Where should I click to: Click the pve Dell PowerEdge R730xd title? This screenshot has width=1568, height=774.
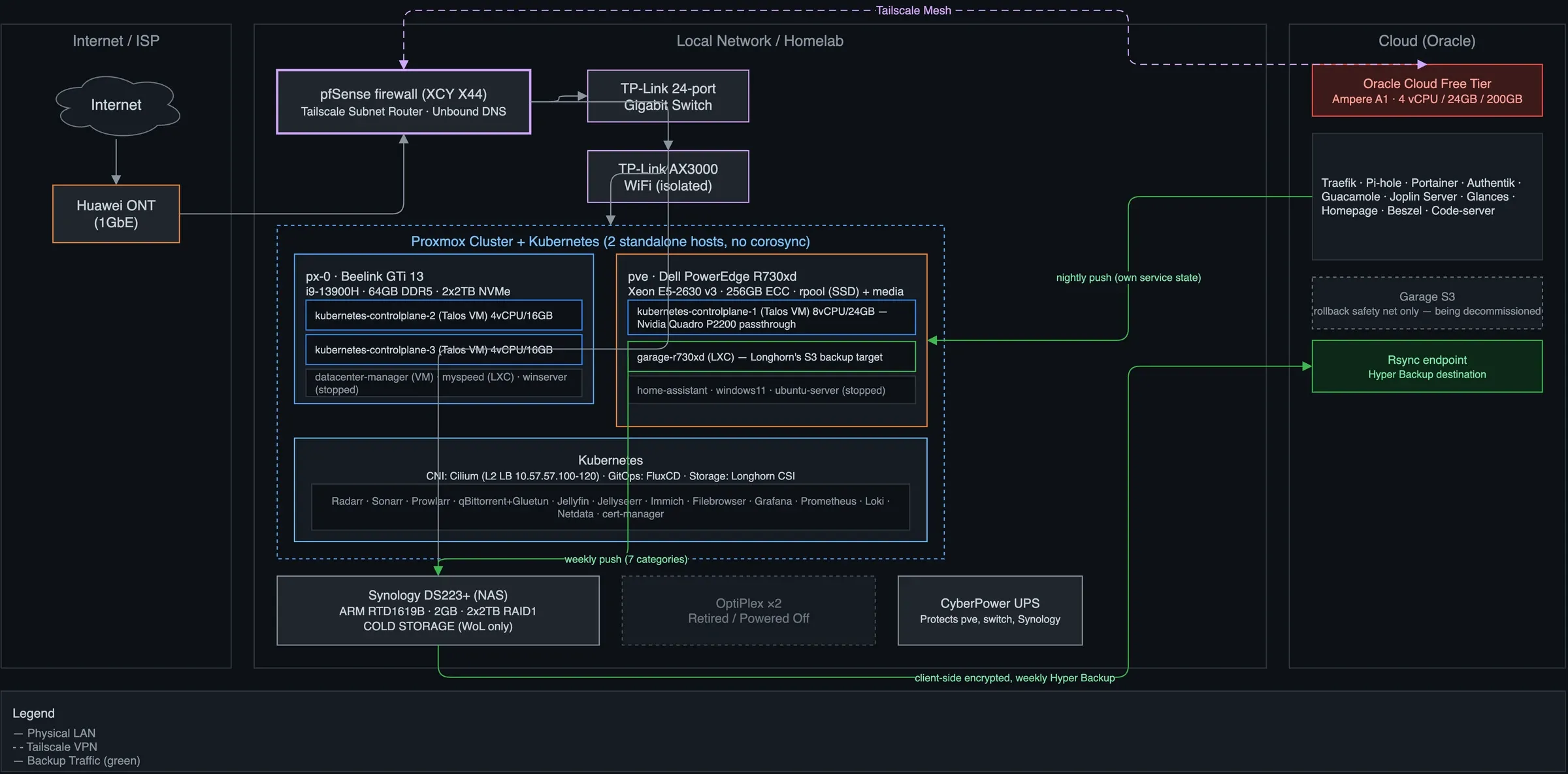712,276
